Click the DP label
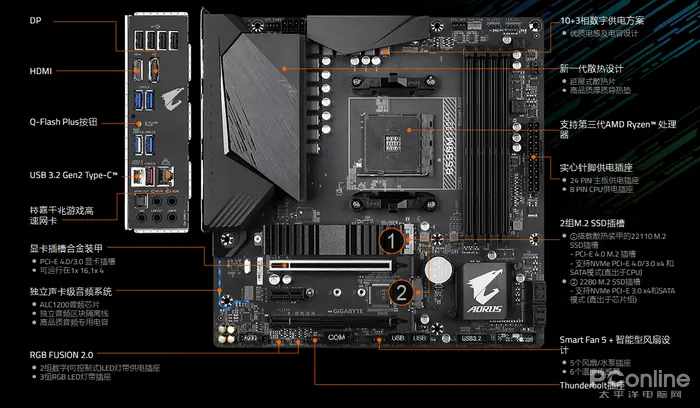The width and height of the screenshot is (700, 408). point(35,21)
